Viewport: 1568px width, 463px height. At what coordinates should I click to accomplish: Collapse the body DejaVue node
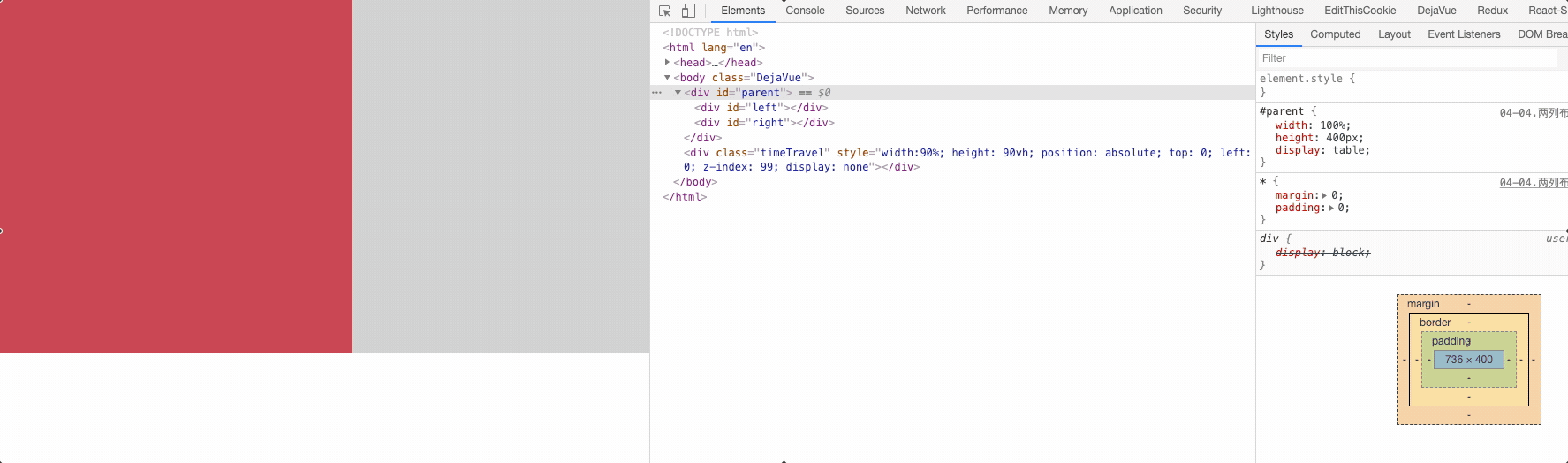(x=667, y=78)
